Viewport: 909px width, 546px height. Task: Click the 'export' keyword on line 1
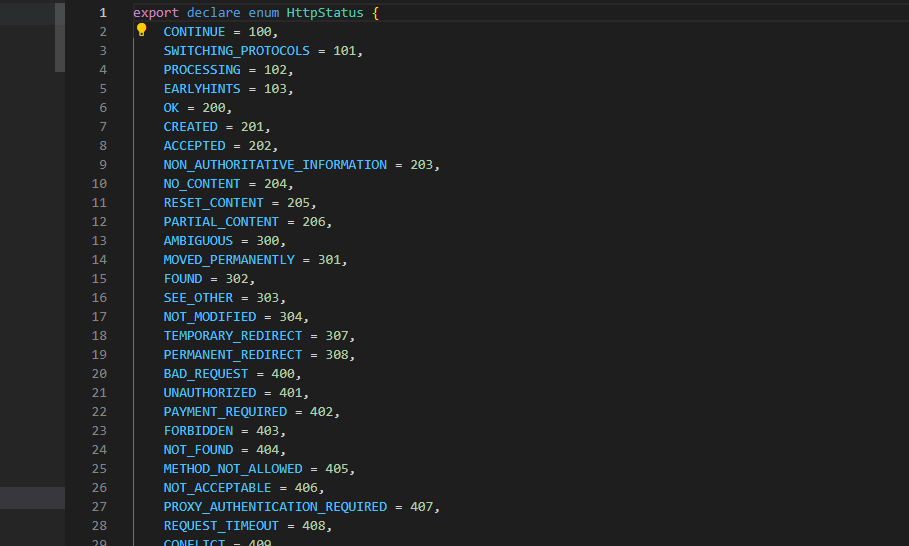(156, 13)
